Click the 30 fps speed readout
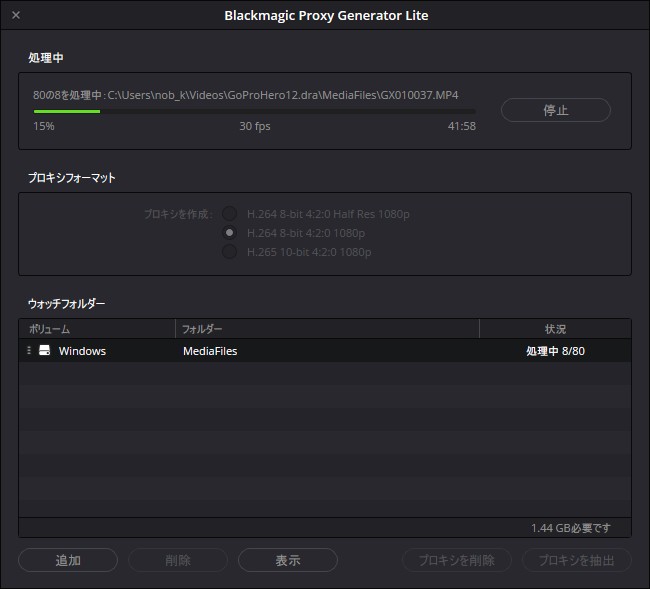 (255, 126)
